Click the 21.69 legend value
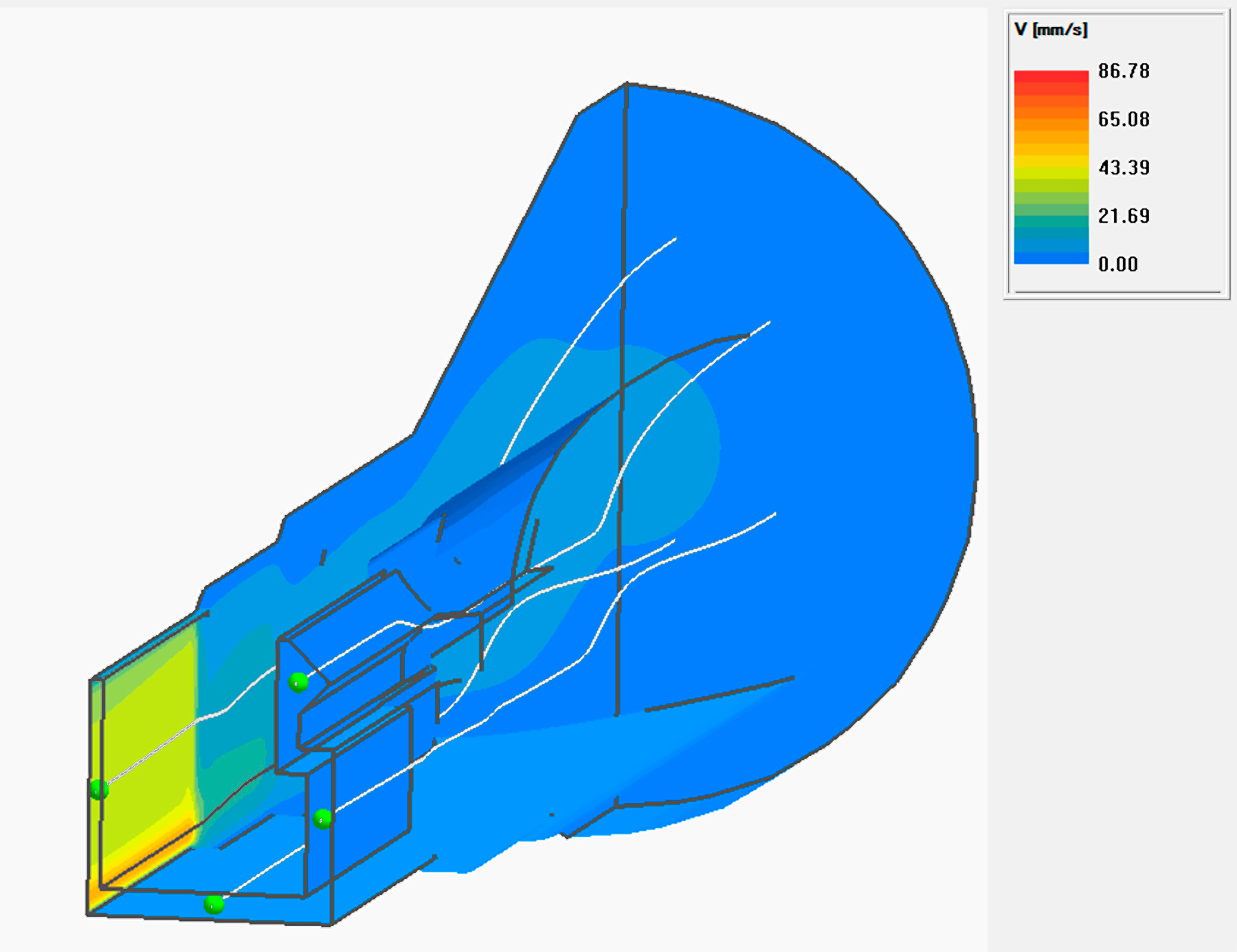 1125,215
